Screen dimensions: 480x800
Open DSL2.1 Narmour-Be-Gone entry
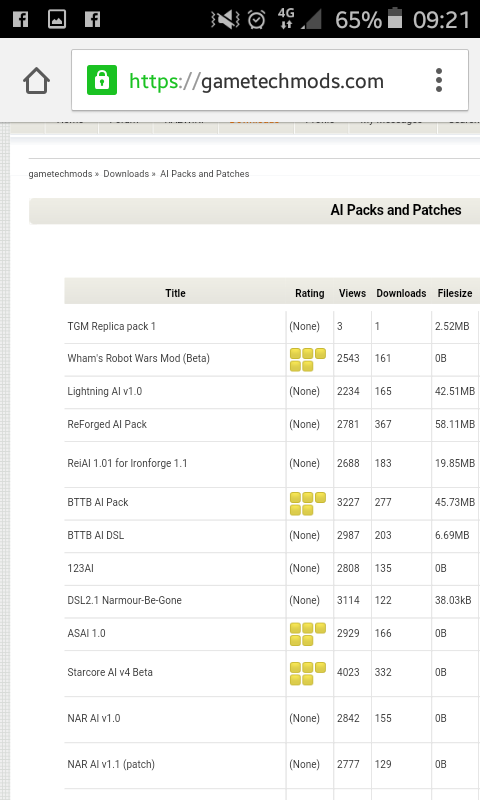[124, 600]
